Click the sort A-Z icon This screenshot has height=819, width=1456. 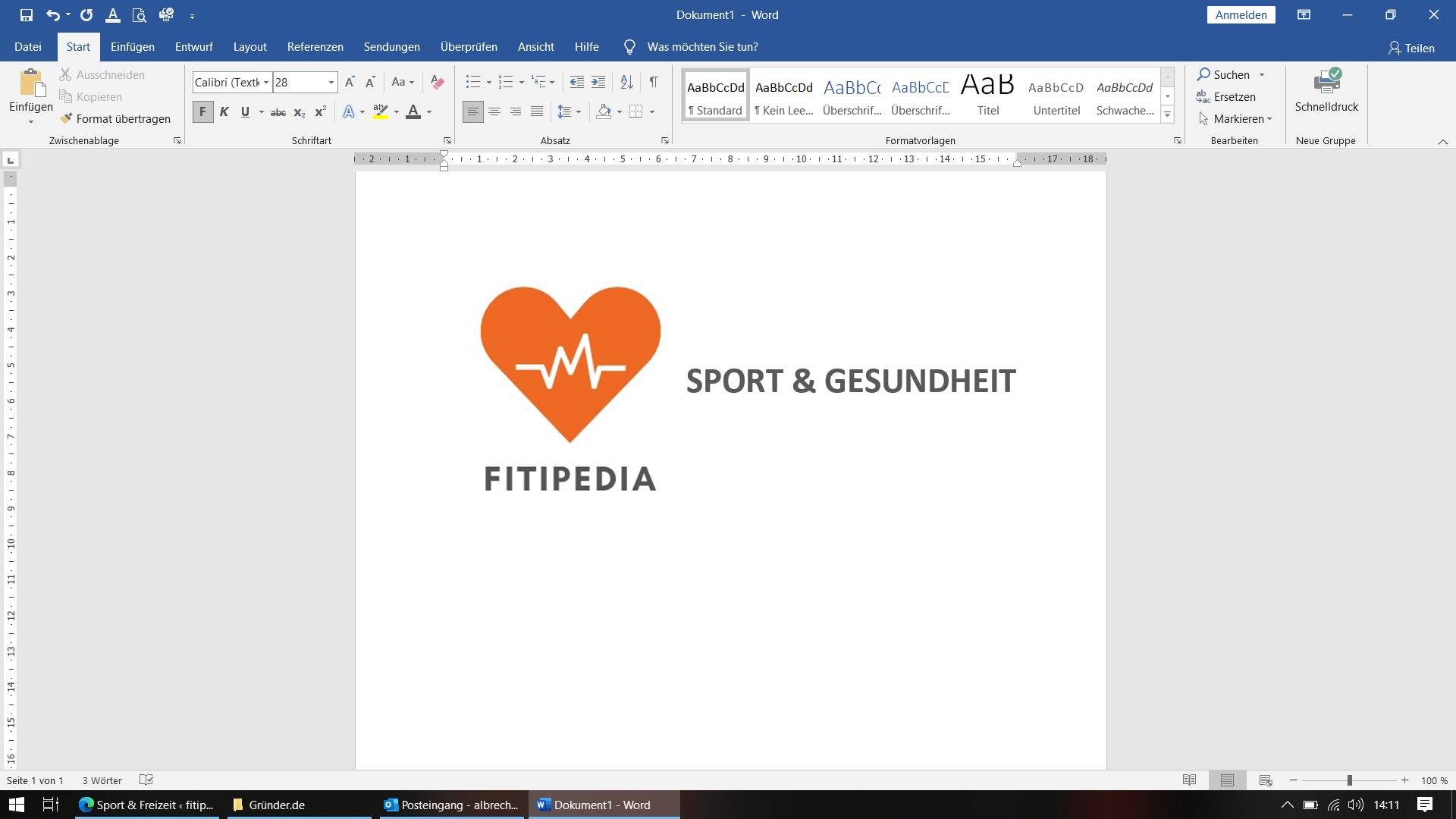[x=626, y=82]
